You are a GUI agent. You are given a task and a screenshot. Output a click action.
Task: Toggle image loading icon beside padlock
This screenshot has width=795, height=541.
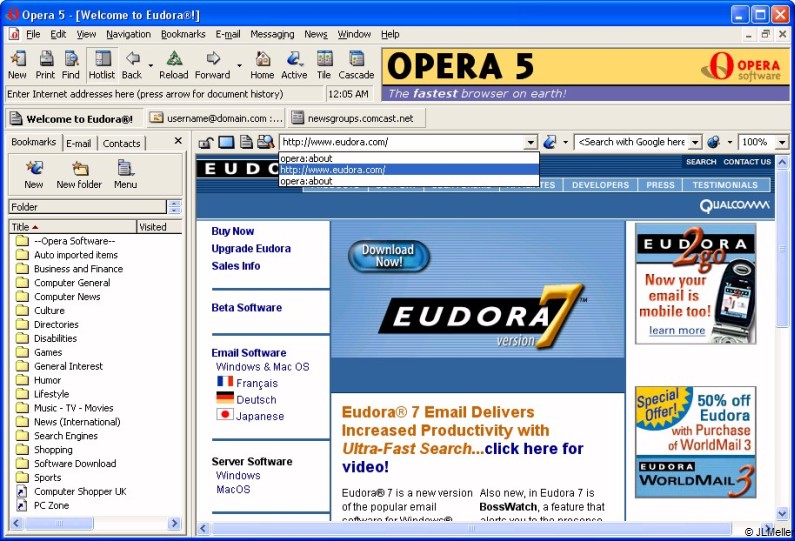[x=226, y=142]
